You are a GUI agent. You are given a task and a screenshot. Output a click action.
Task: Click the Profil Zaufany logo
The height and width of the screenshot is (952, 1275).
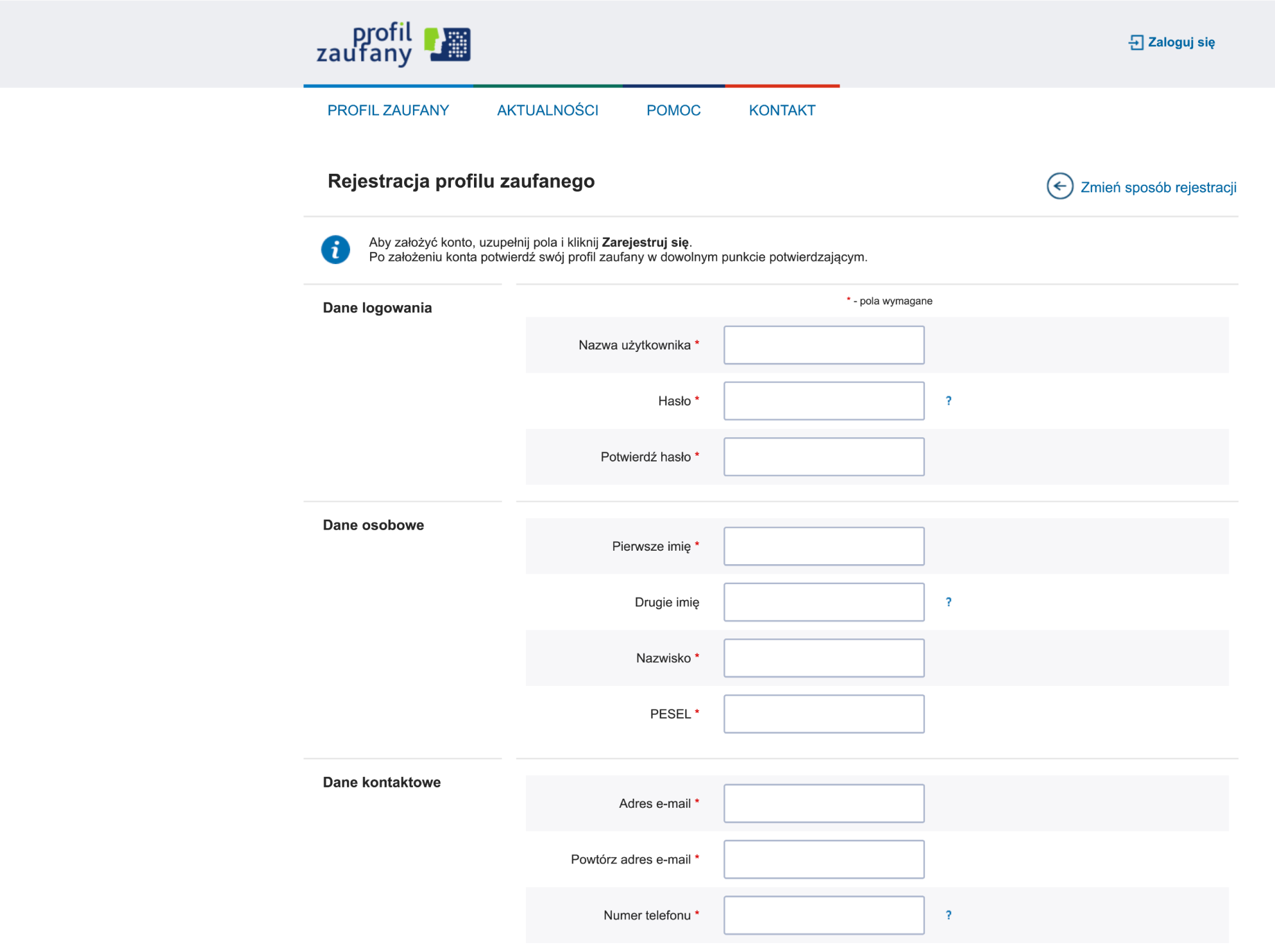click(393, 44)
